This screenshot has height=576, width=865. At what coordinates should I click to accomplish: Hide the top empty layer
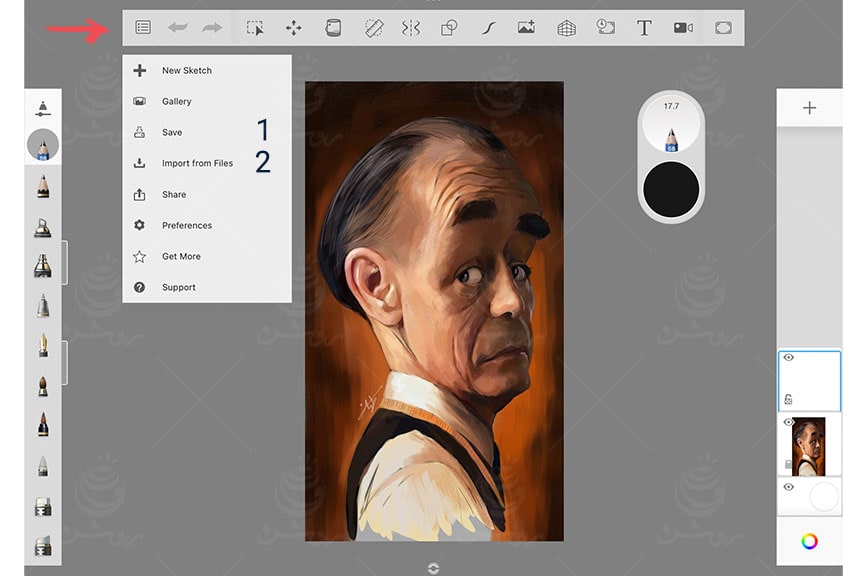pyautogui.click(x=790, y=357)
